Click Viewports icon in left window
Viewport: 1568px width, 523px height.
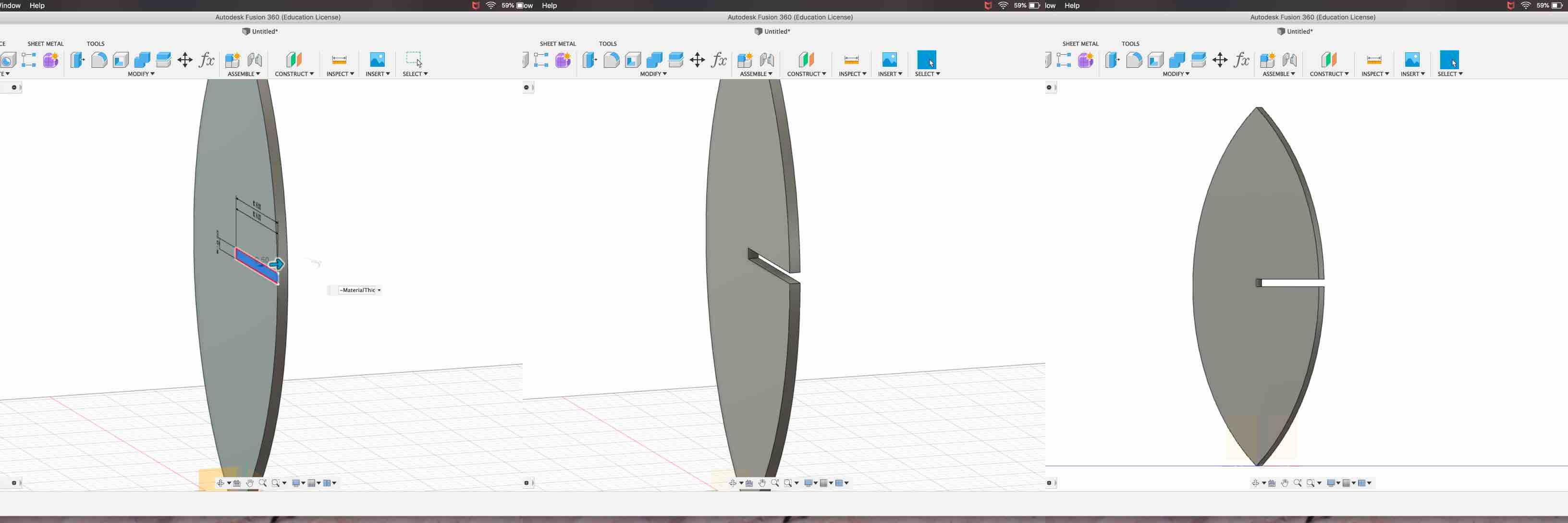coord(327,483)
